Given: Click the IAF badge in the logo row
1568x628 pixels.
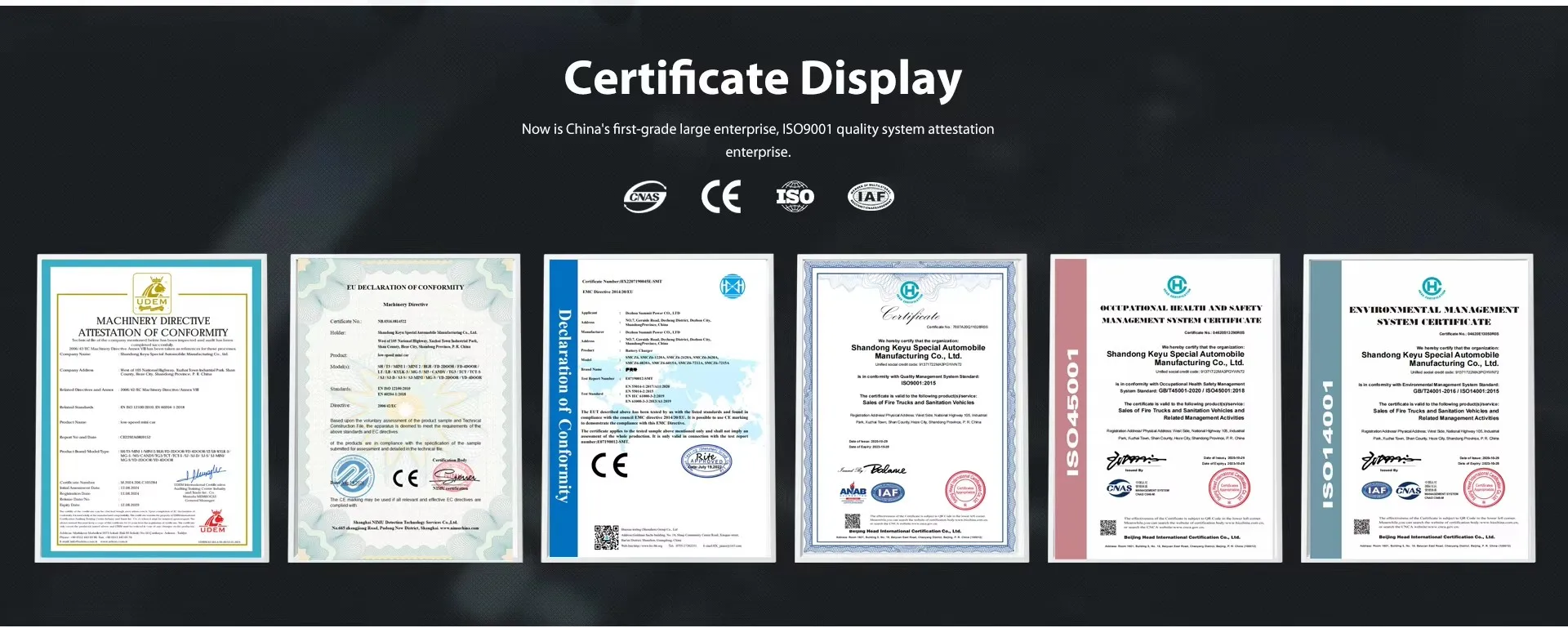Looking at the screenshot, I should click(871, 197).
